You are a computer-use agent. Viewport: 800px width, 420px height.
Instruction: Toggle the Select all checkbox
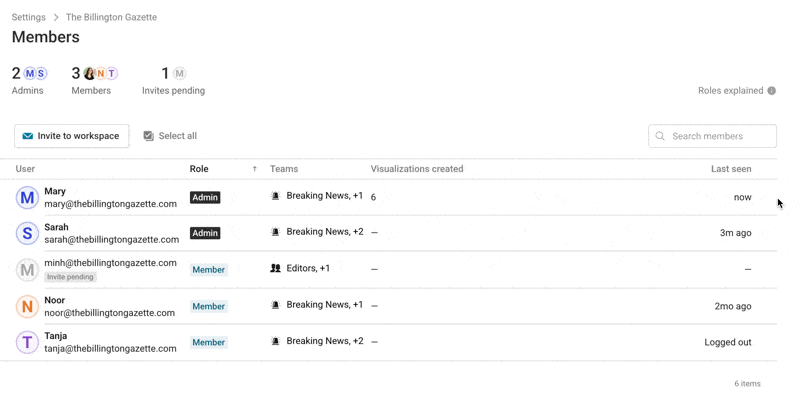(148, 136)
